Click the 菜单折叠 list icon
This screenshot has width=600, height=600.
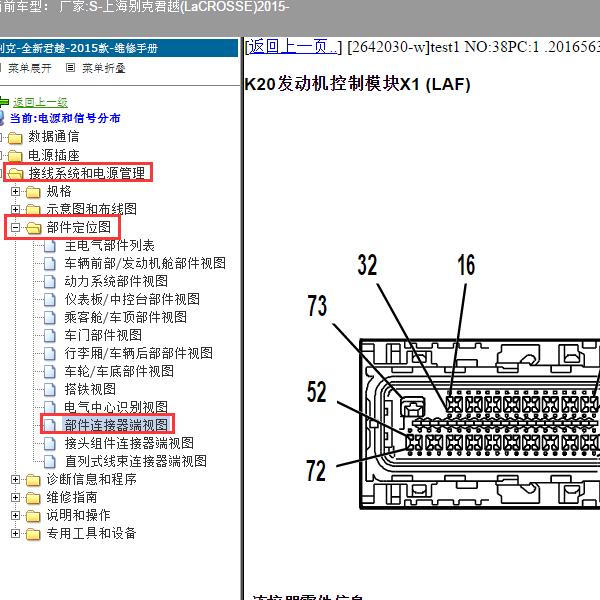[x=70, y=68]
